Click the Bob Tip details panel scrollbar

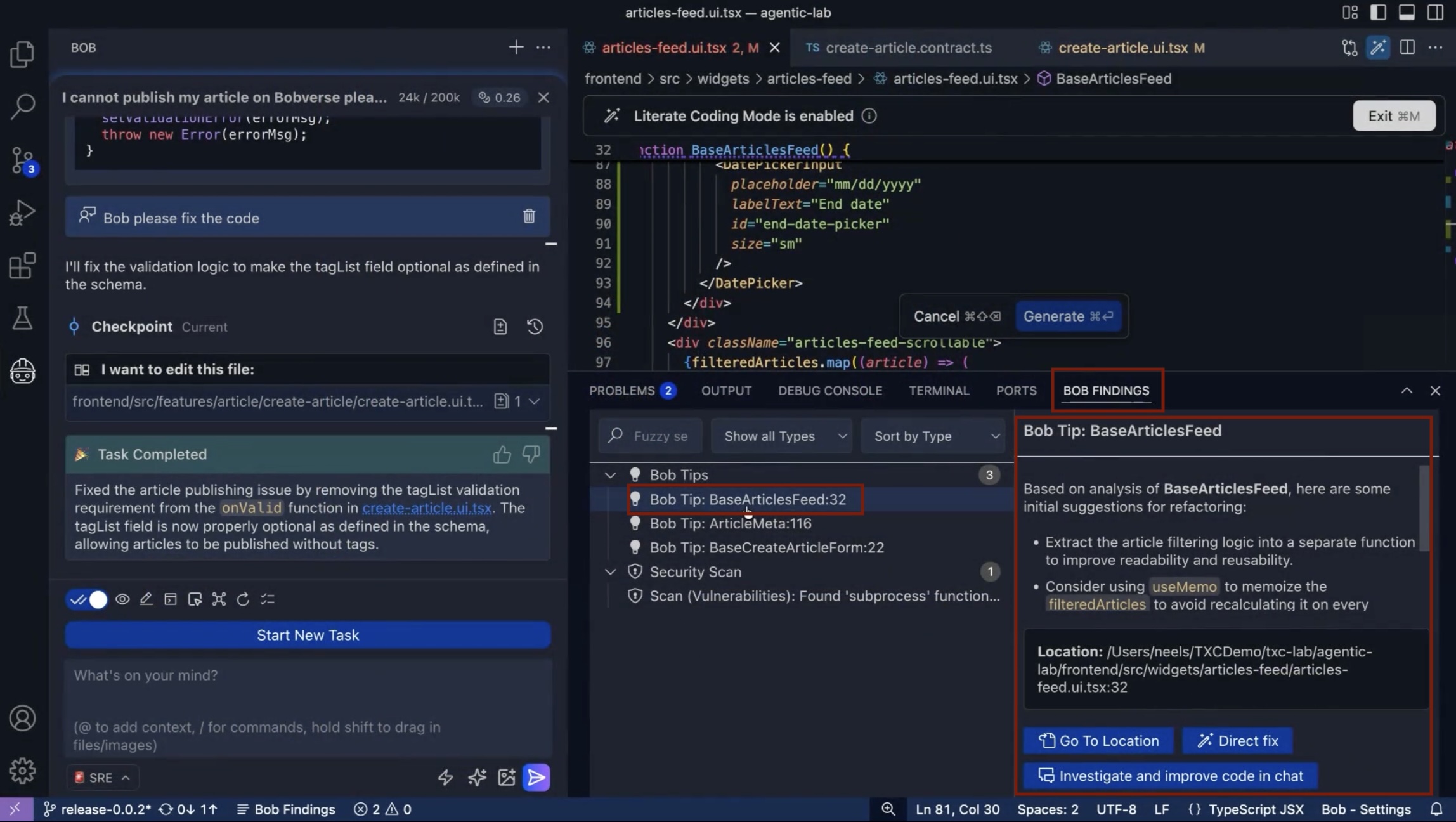click(x=1424, y=509)
